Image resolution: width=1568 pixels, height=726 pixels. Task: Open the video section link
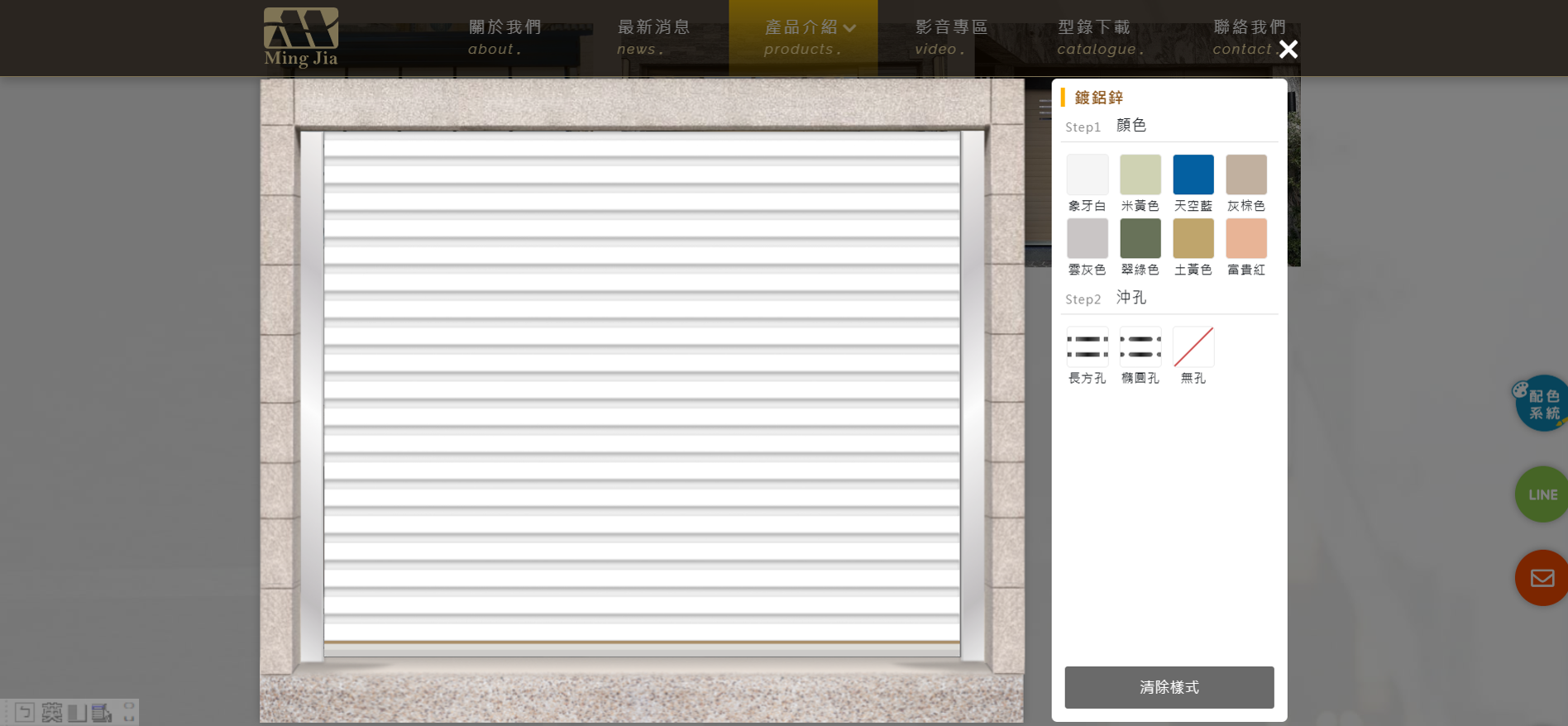coord(951,37)
